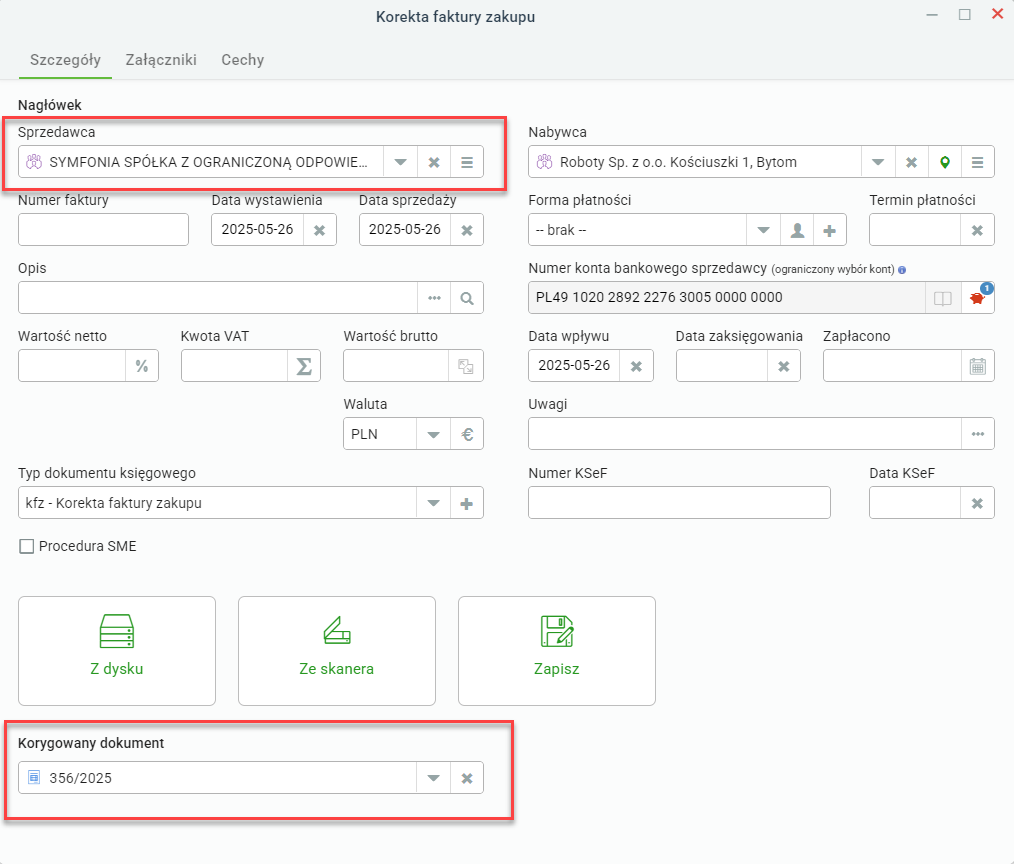Image resolution: width=1014 pixels, height=864 pixels.
Task: Click the icon beside Wartość brutto field
Action: [x=466, y=366]
